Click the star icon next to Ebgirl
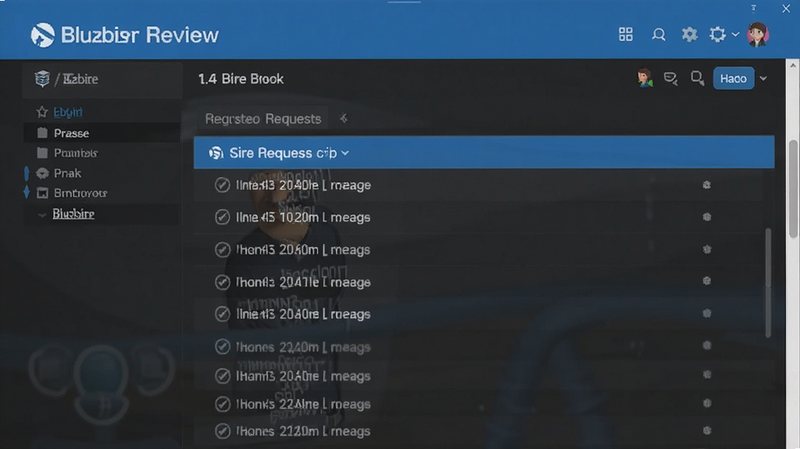The width and height of the screenshot is (800, 449). [42, 112]
